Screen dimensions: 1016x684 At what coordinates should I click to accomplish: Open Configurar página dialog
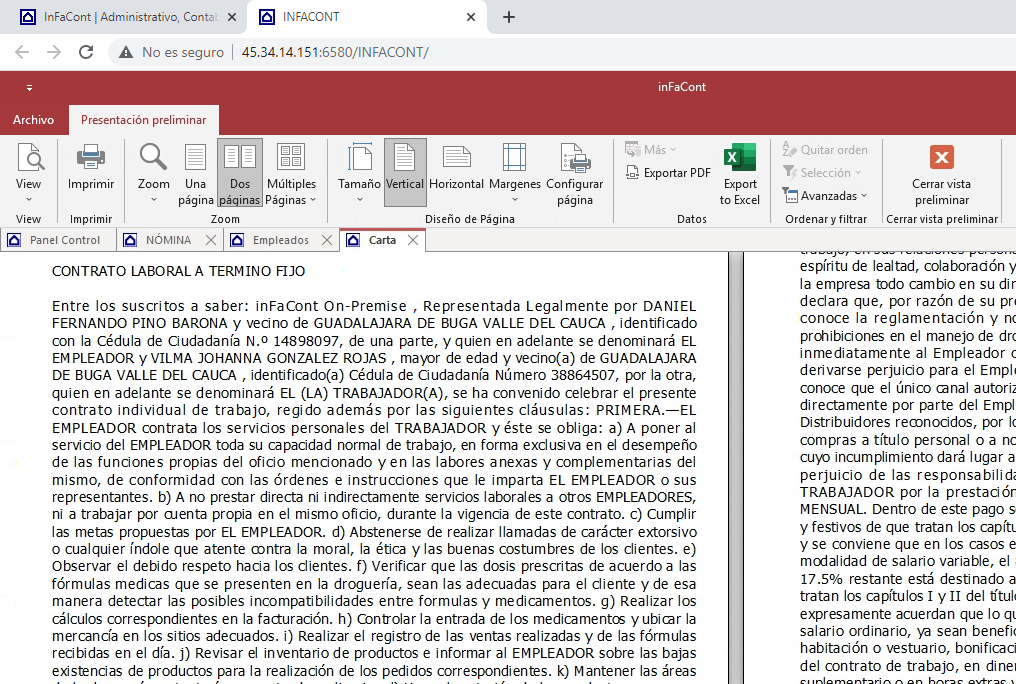click(x=575, y=172)
